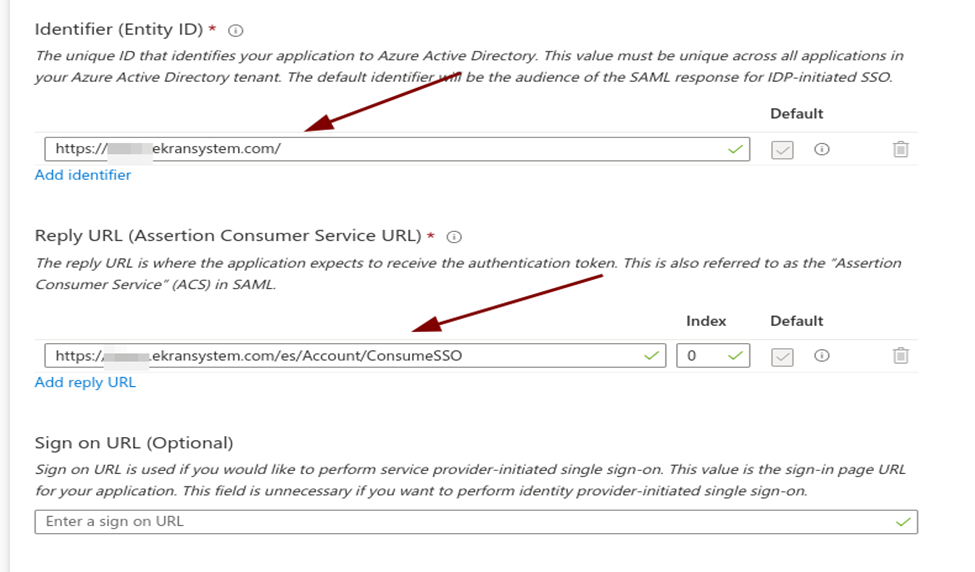Click the info icon beside Reply URL heading

454,237
